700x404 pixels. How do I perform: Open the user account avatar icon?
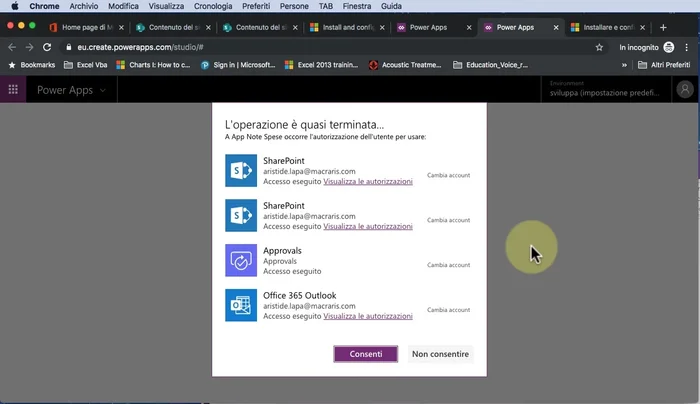pos(685,89)
